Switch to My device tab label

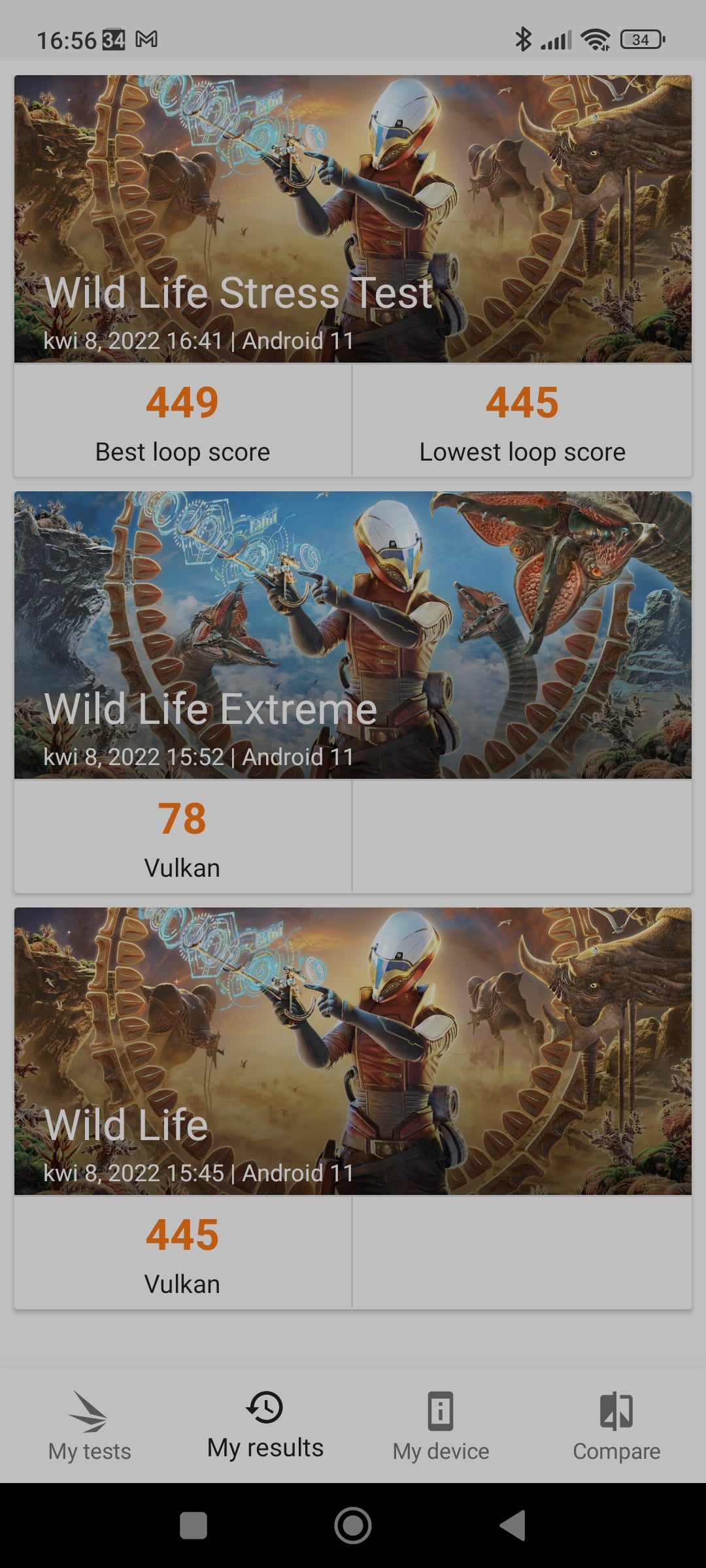441,1451
